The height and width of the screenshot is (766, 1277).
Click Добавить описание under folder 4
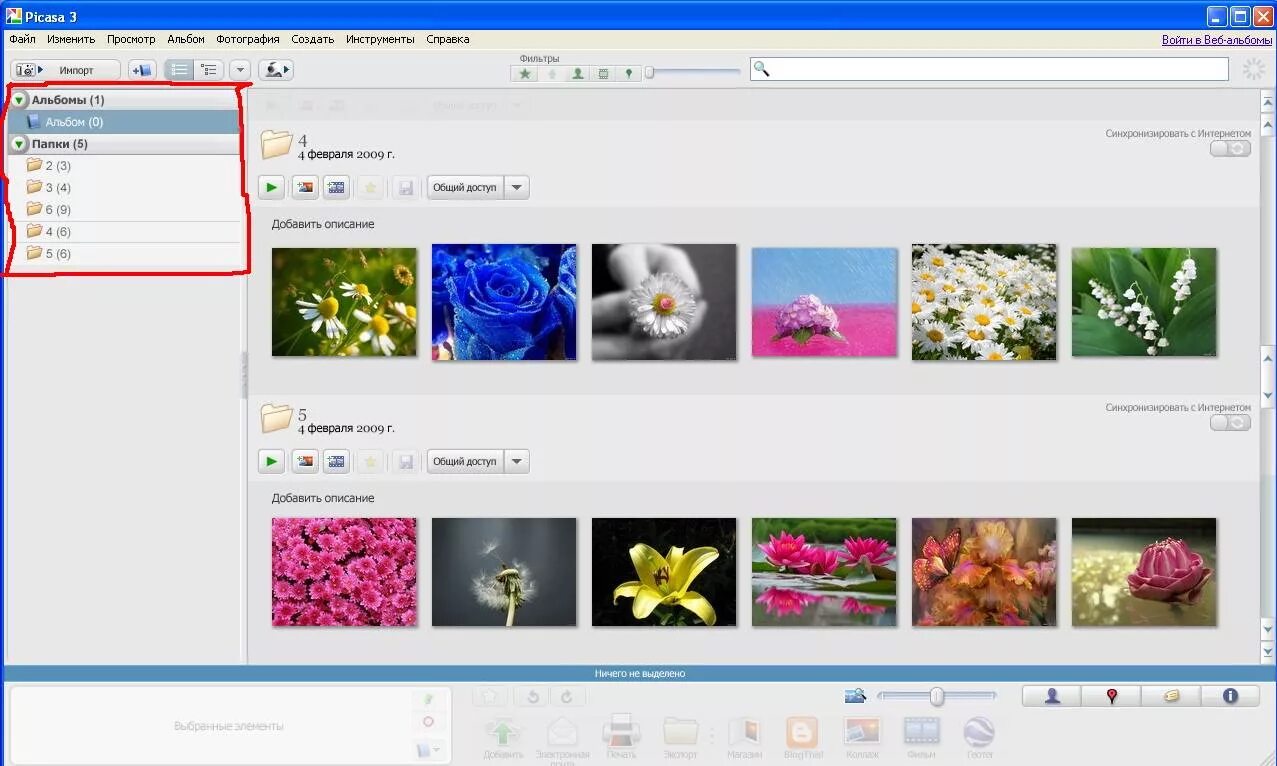323,224
